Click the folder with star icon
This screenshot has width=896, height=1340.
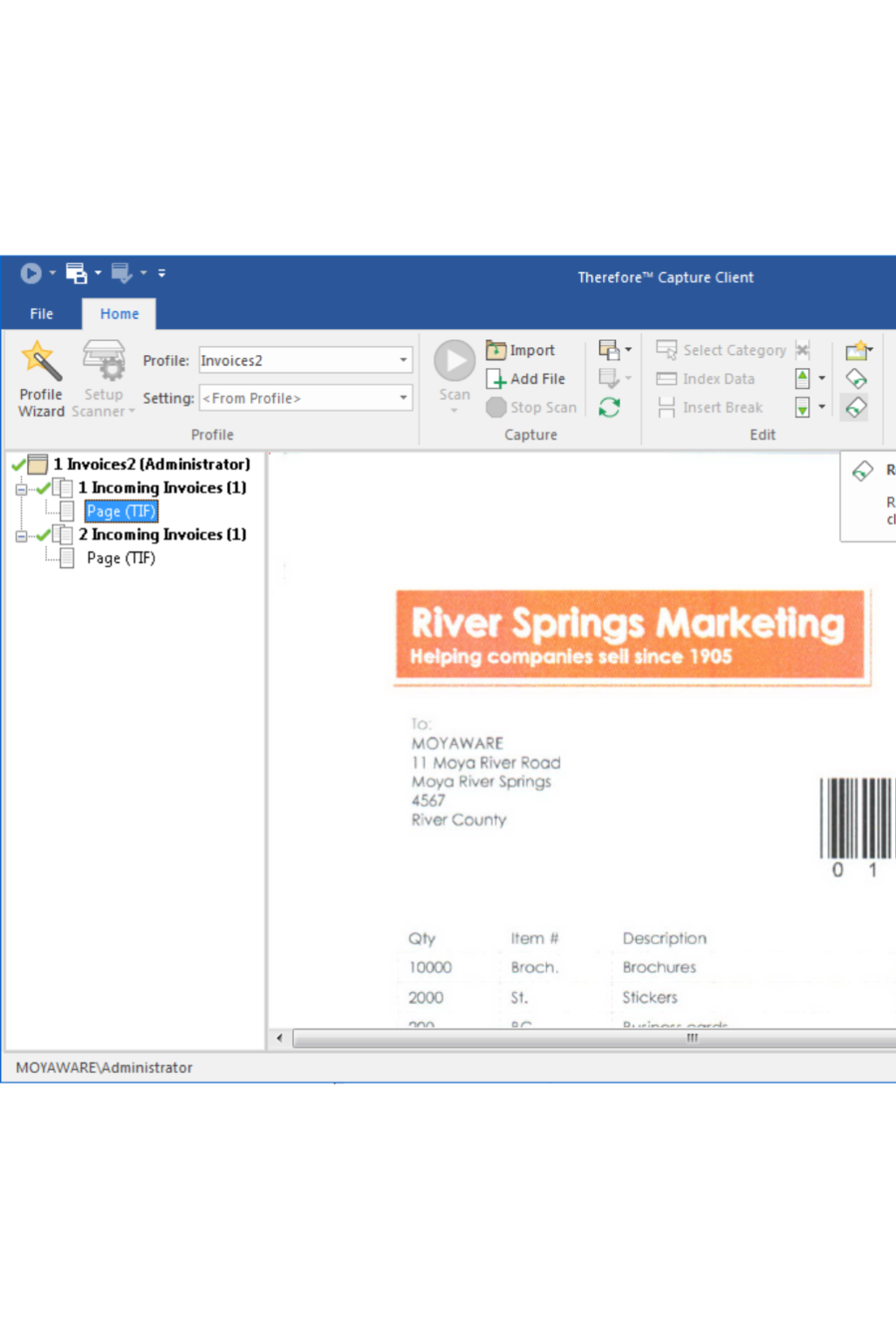pyautogui.click(x=856, y=351)
